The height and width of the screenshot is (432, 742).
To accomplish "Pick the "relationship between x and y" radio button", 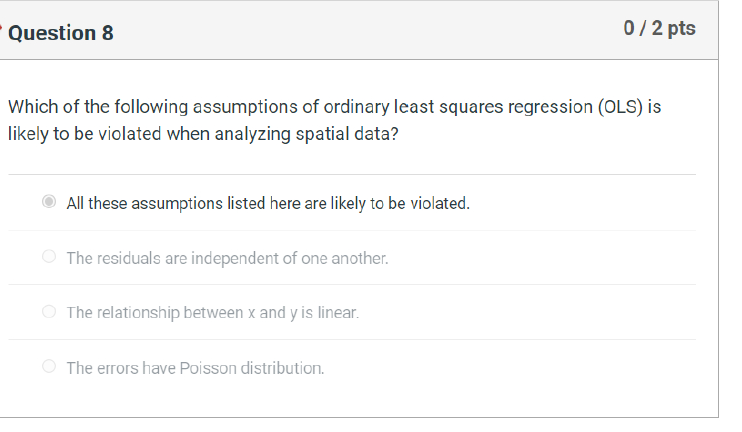I will [x=49, y=313].
